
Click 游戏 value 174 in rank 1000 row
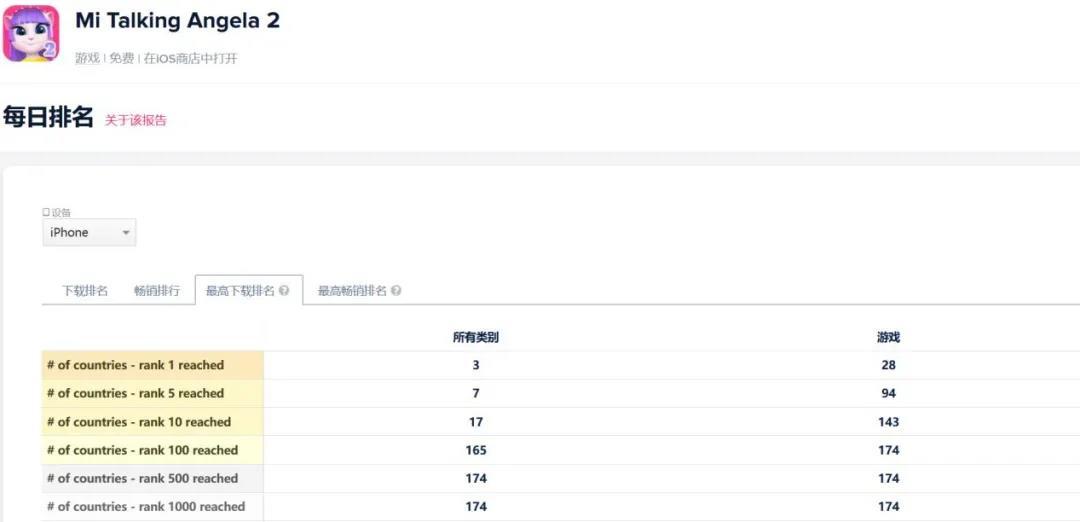coord(889,506)
